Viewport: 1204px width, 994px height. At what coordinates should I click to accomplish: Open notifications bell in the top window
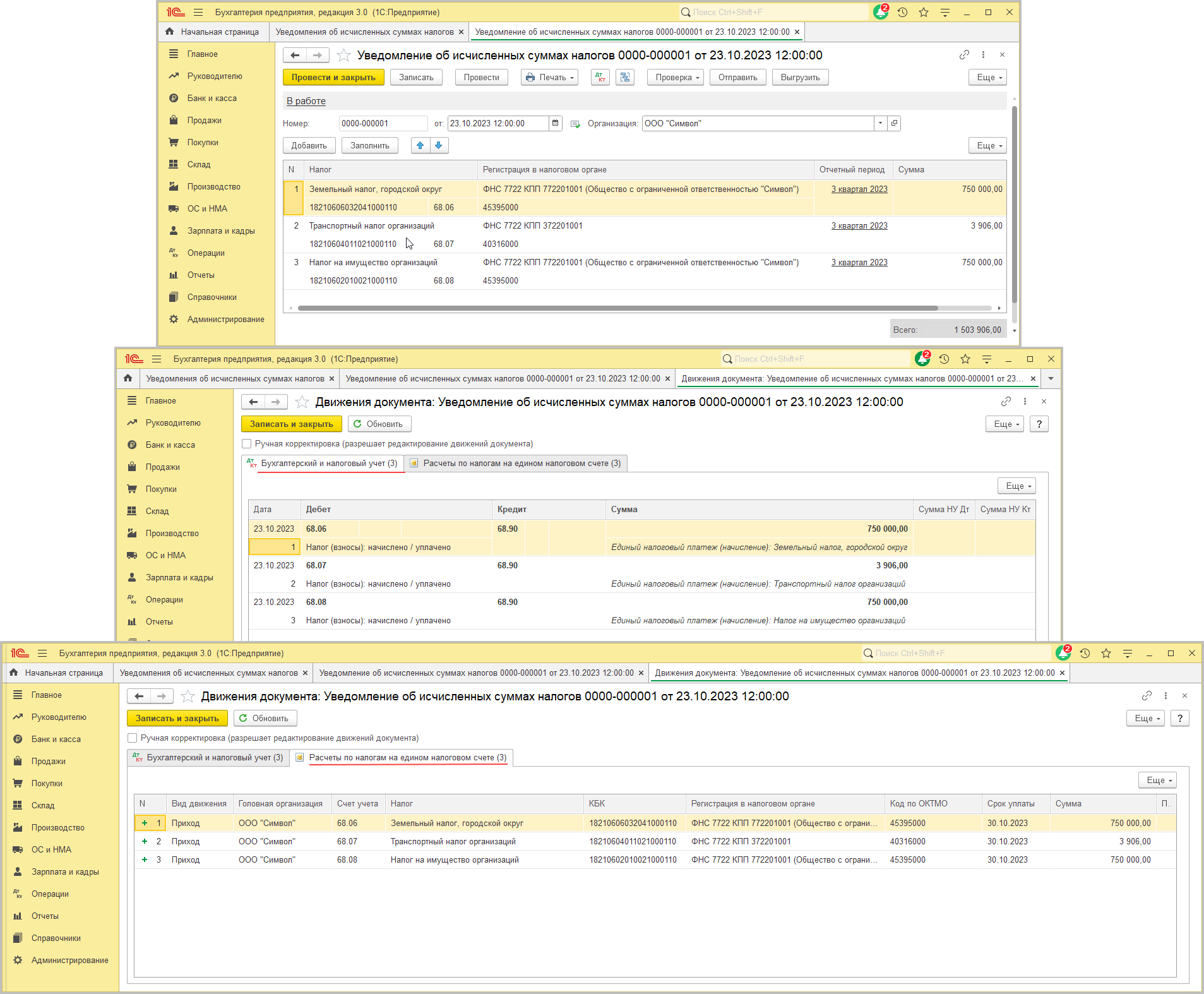(x=880, y=12)
